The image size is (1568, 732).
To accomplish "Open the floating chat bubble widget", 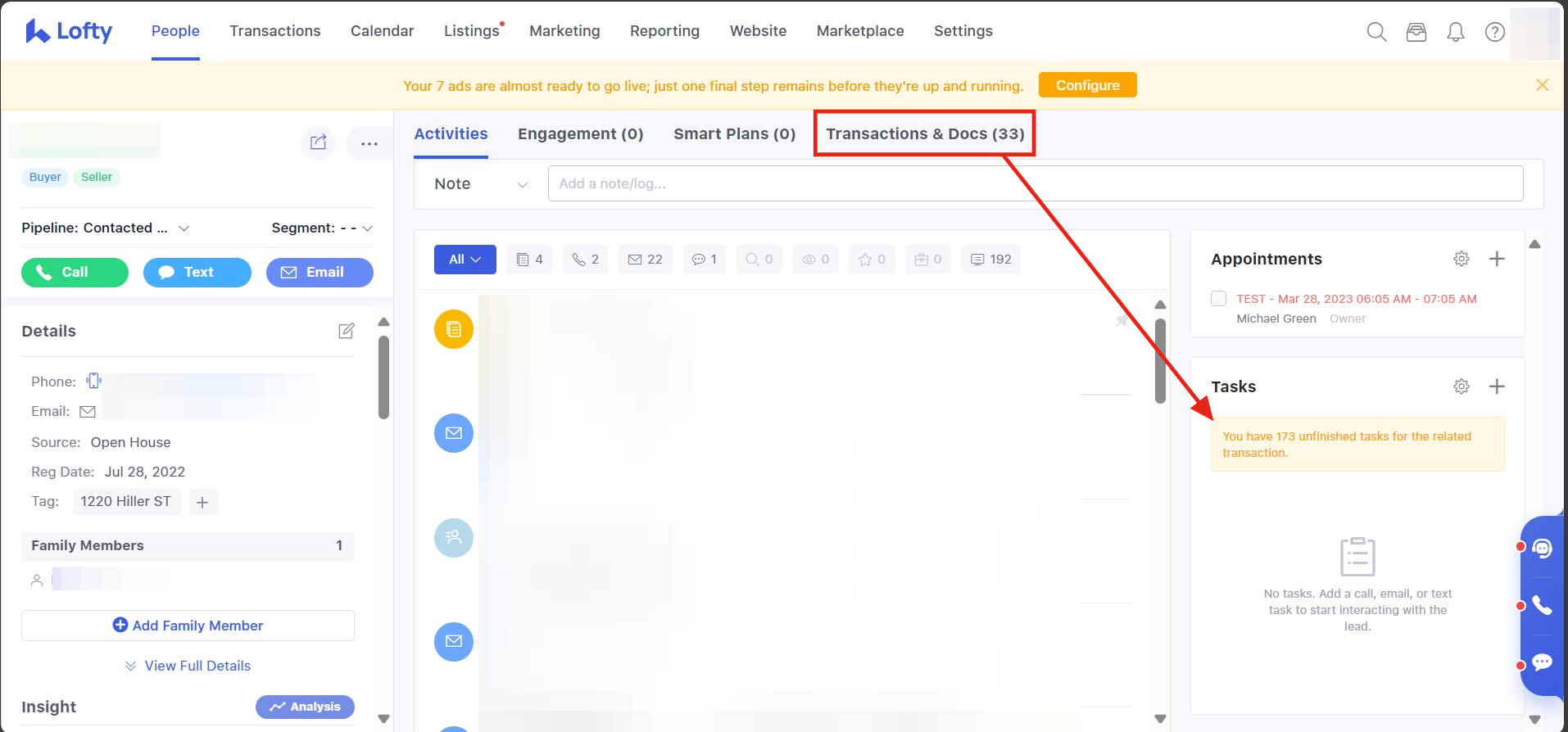I will (1542, 662).
